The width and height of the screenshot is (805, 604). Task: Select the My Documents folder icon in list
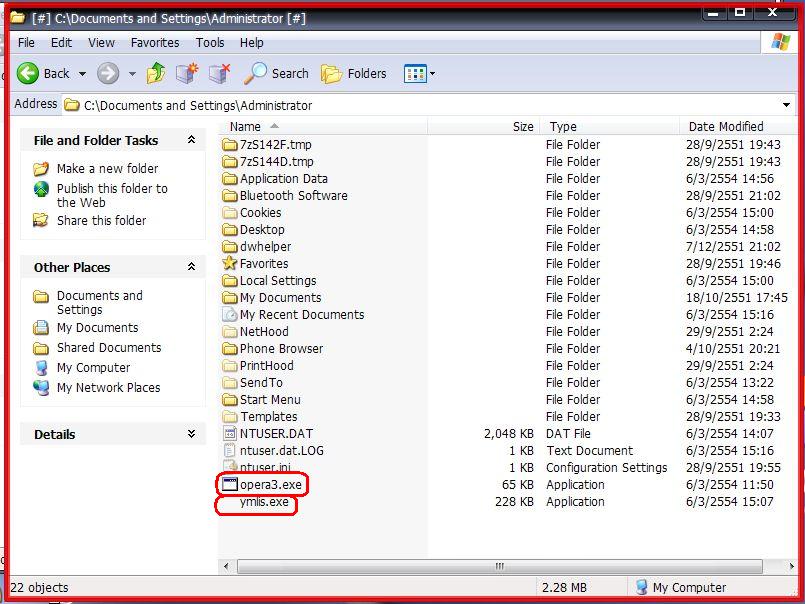[230, 297]
